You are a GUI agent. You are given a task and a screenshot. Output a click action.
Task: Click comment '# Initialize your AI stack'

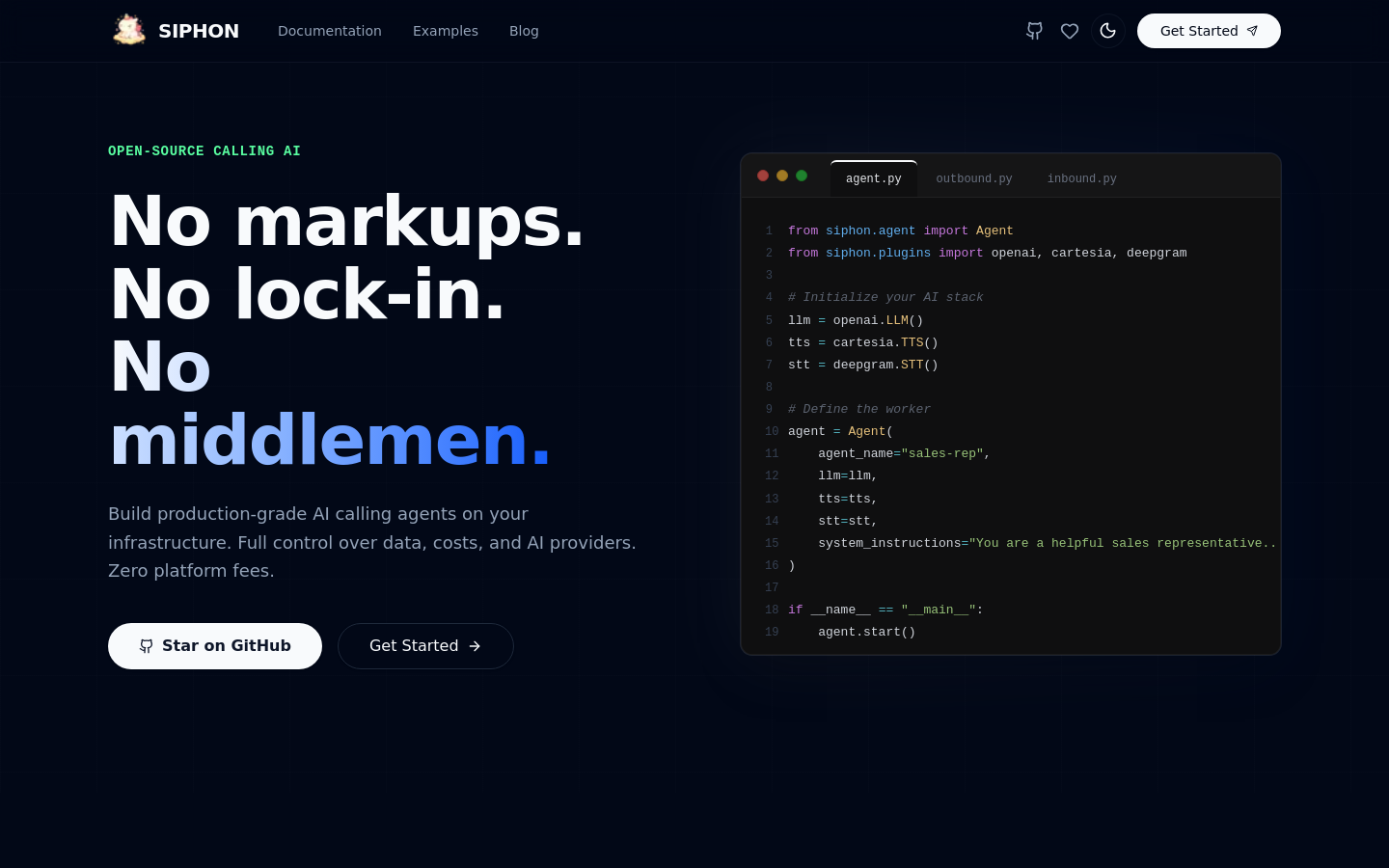pos(885,297)
